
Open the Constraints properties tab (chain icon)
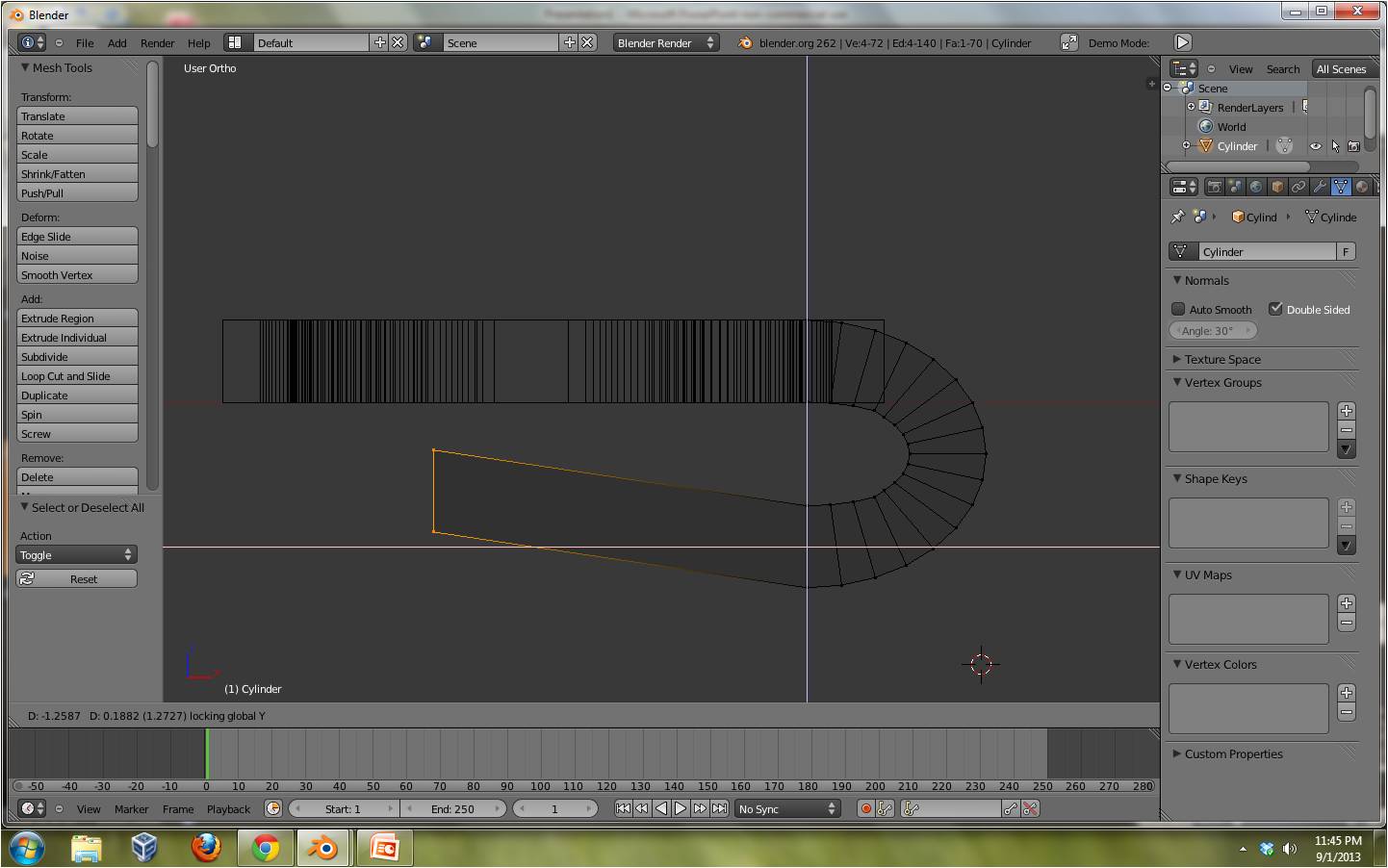[x=1298, y=187]
